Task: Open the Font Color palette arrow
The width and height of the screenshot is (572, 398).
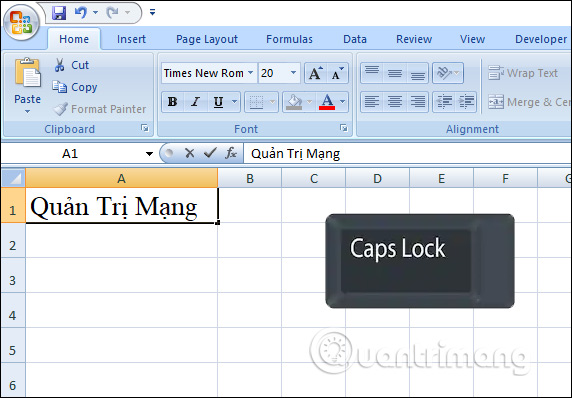Action: pyautogui.click(x=343, y=102)
